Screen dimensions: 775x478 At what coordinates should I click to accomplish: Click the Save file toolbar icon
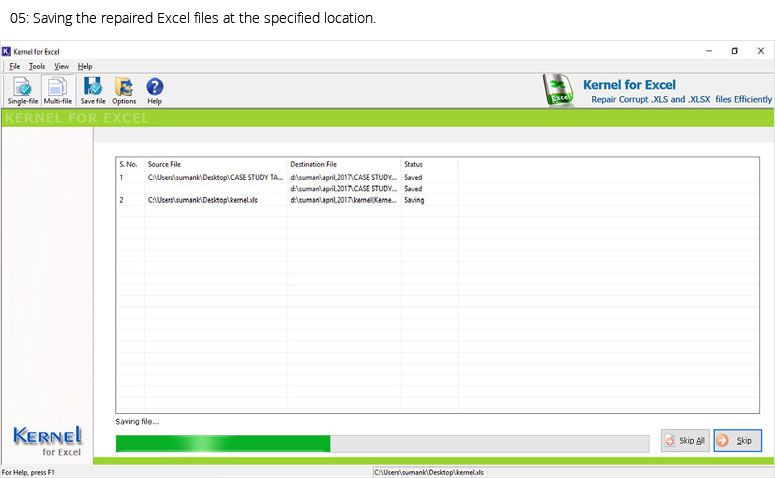pos(93,90)
